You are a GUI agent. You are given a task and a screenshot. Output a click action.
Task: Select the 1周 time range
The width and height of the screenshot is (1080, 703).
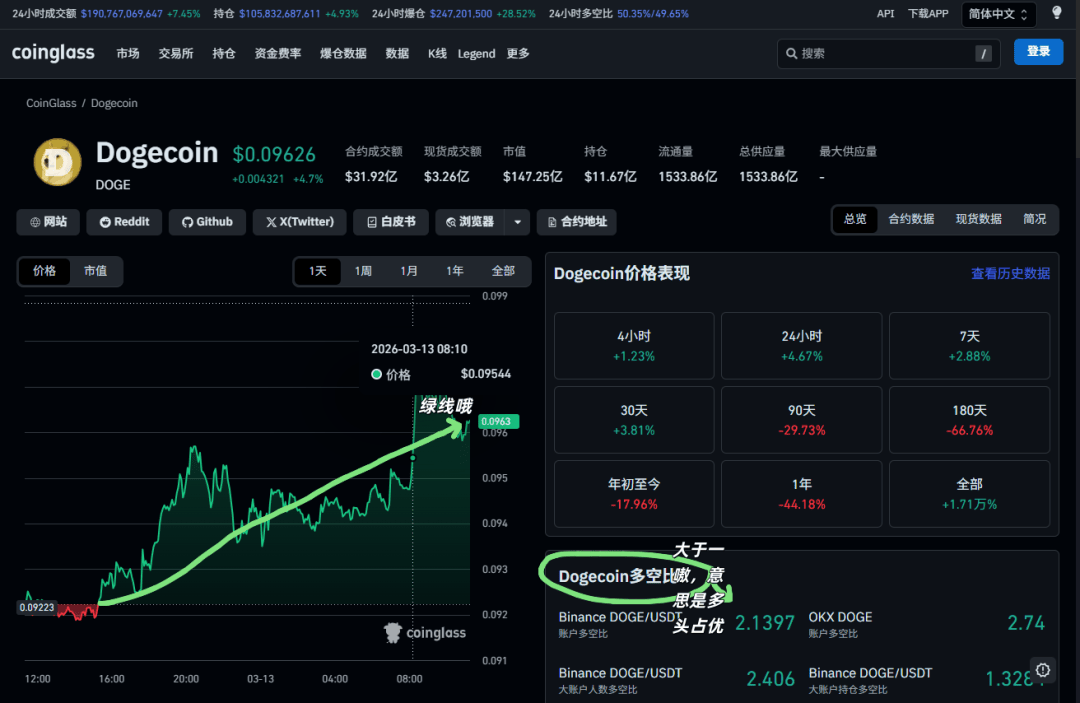coord(363,271)
